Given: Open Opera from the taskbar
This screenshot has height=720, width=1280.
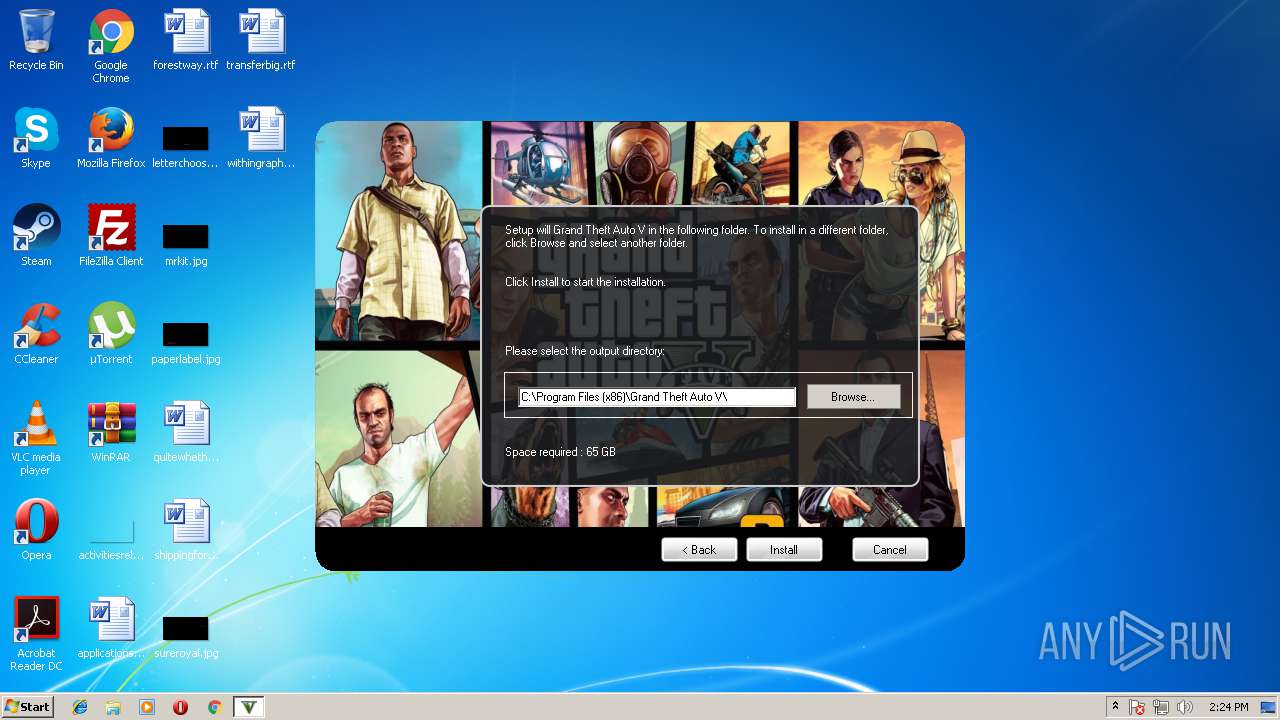Looking at the screenshot, I should tap(180, 707).
